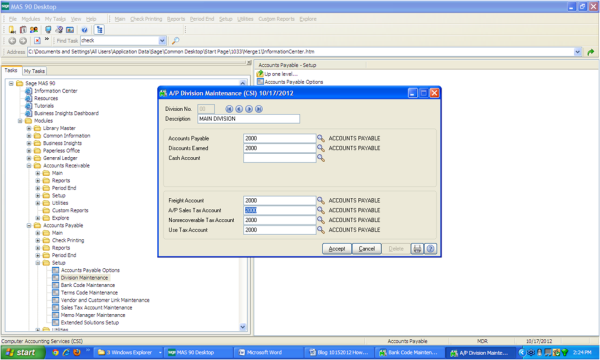Image resolution: width=600 pixels, height=360 pixels.
Task: Click the Cancel button
Action: 367,249
